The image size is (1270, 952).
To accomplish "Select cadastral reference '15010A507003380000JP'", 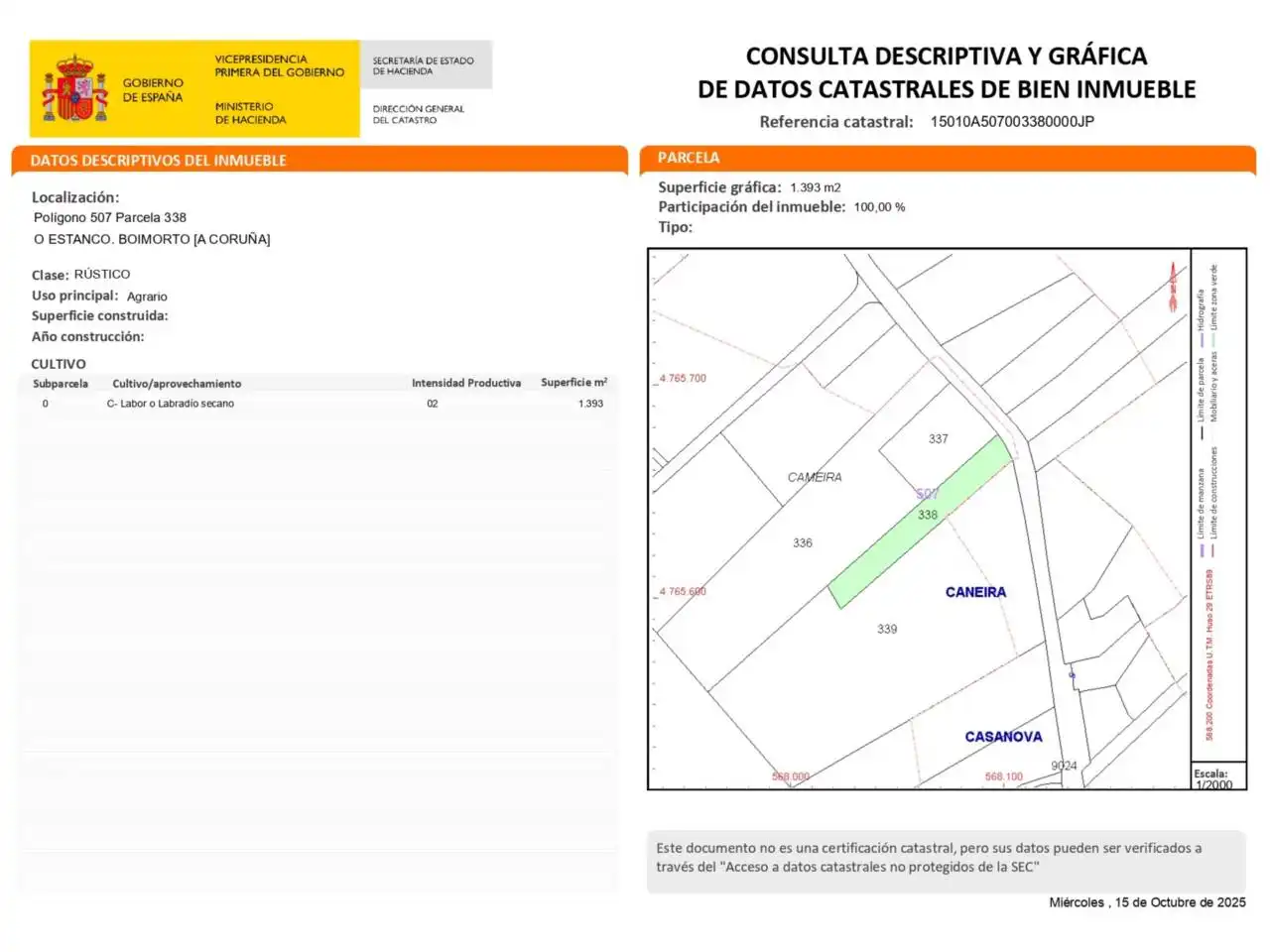I will 1012,122.
